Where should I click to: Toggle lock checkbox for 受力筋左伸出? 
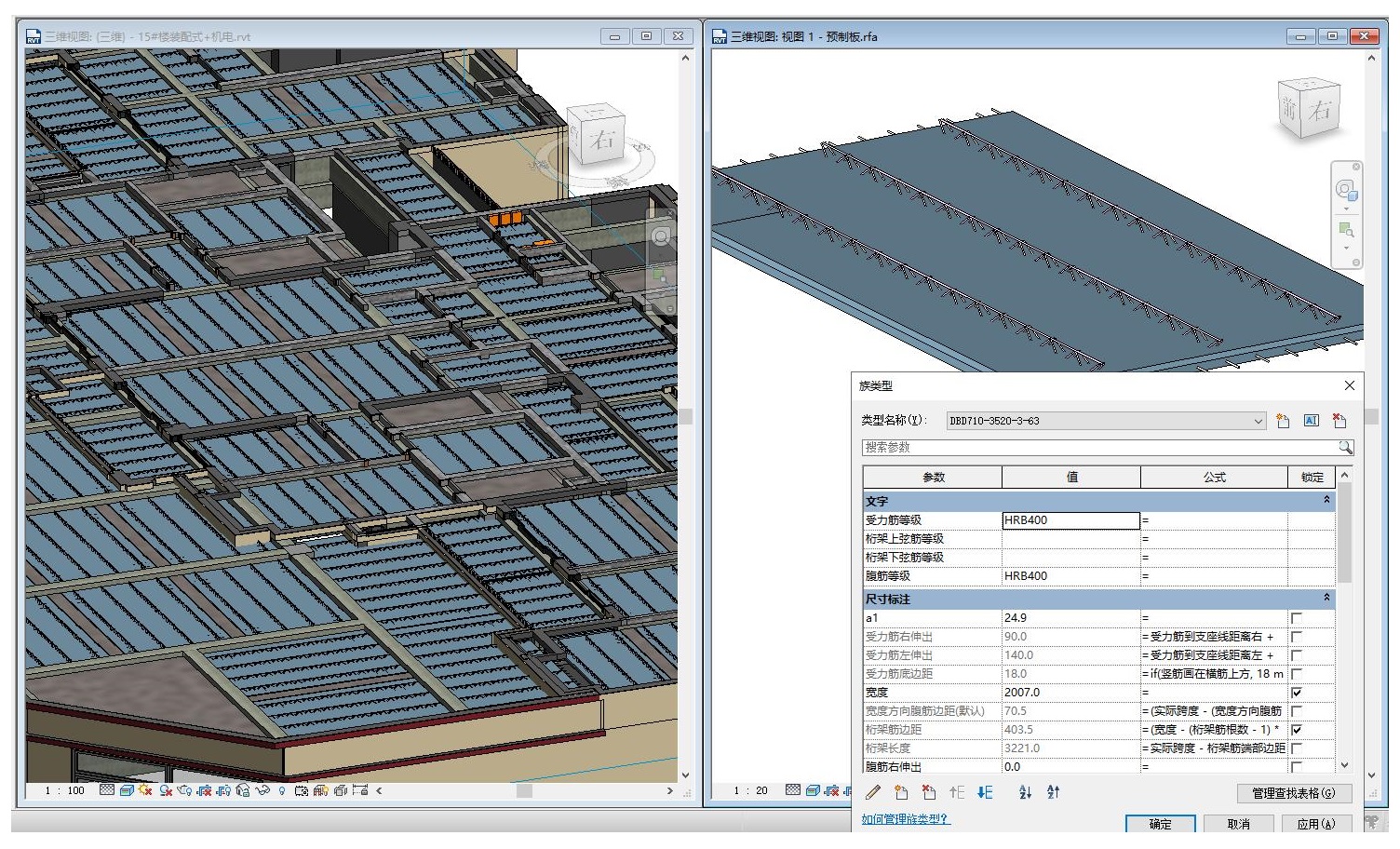[1297, 655]
